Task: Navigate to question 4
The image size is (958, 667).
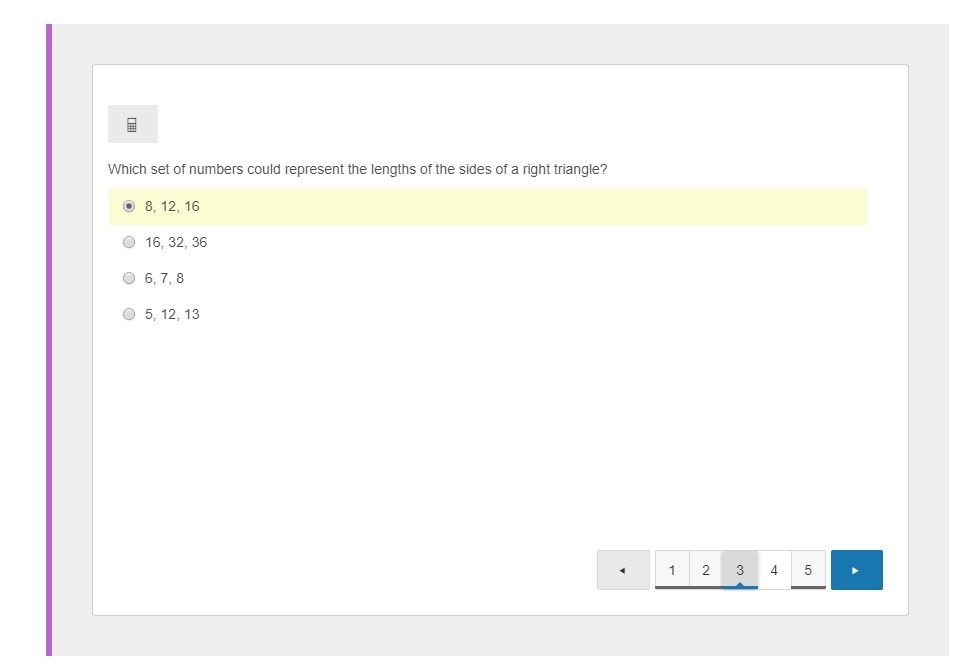Action: click(774, 570)
